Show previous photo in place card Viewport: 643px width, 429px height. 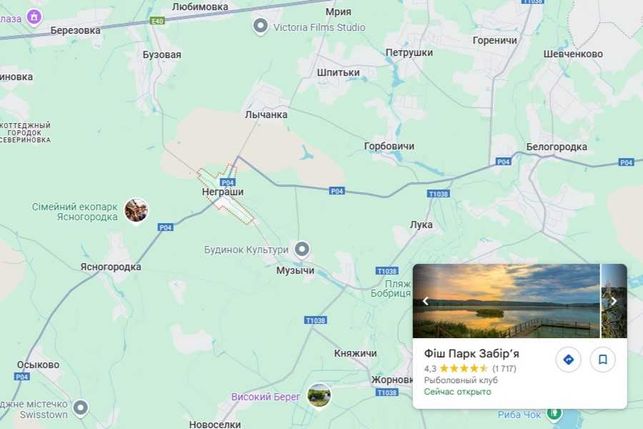426,301
